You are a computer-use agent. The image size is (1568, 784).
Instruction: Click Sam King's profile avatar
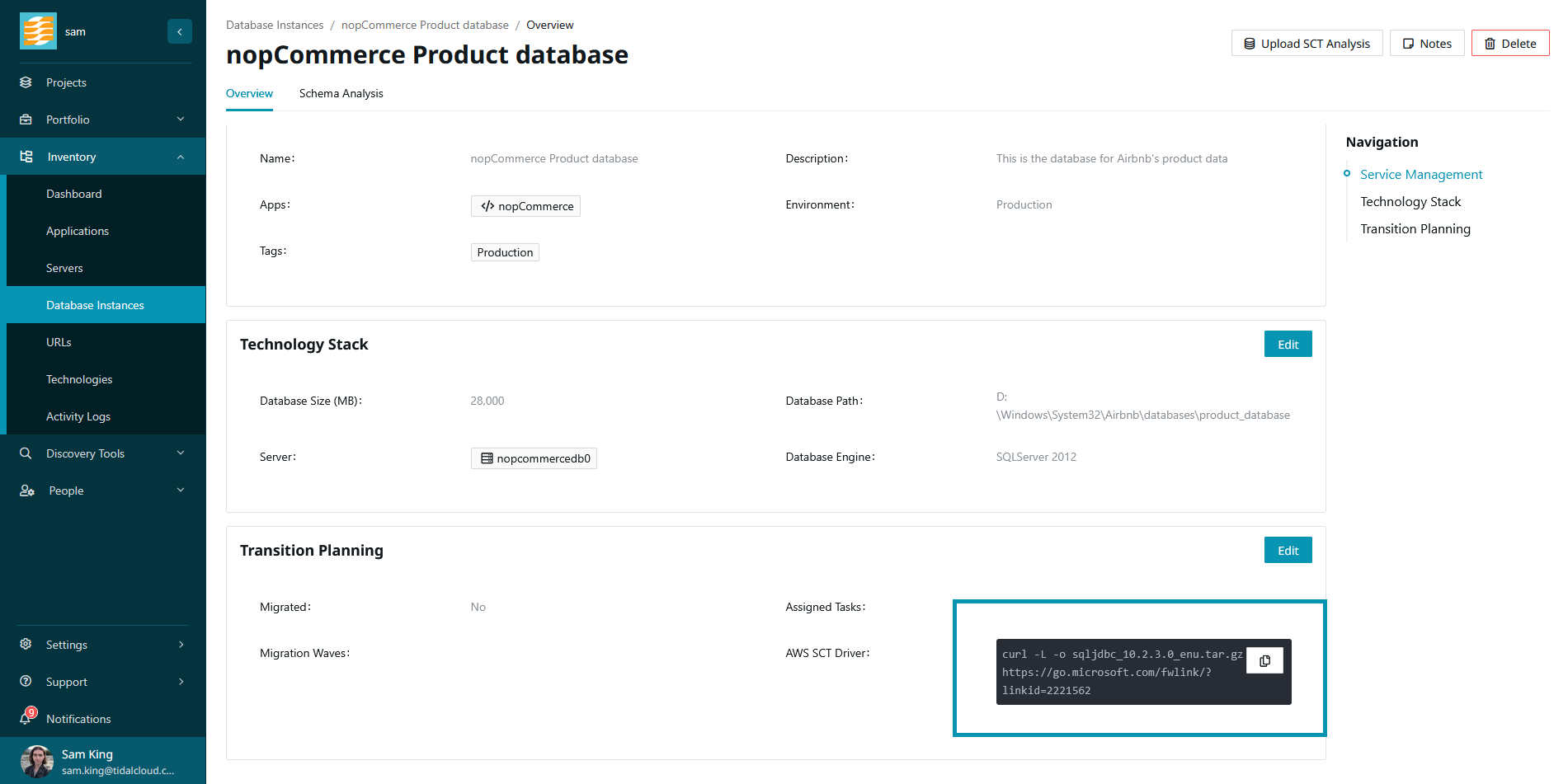coord(36,761)
